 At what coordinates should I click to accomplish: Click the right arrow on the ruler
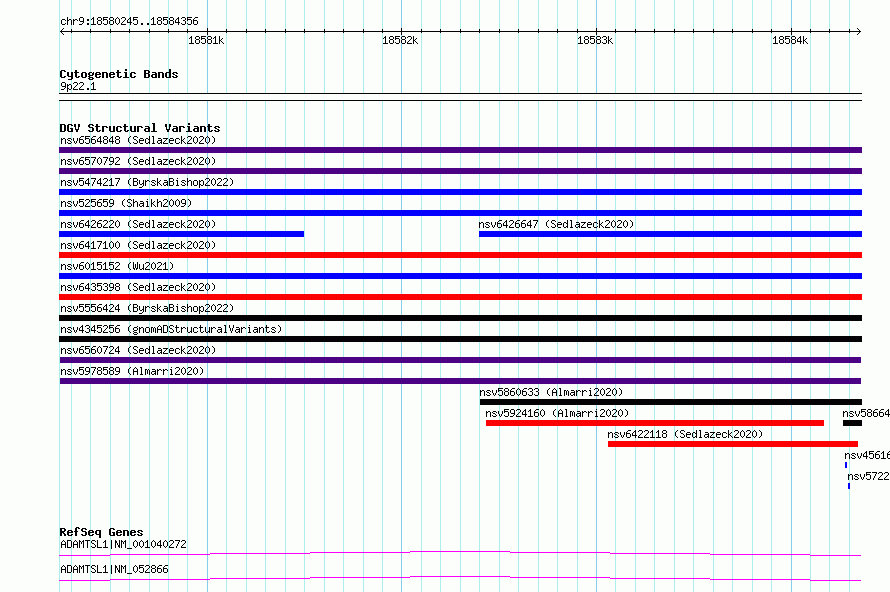click(x=859, y=31)
